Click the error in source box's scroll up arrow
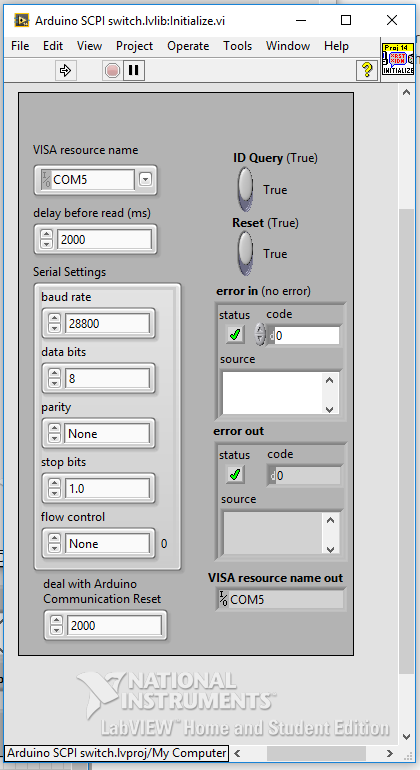The width and height of the screenshot is (420, 770). click(330, 380)
